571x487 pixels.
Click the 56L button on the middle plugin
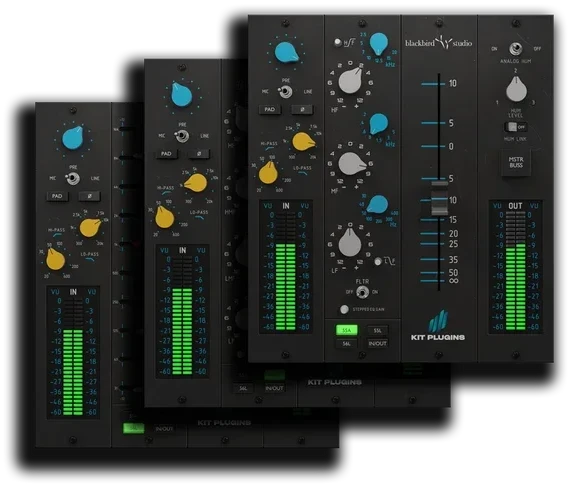click(x=243, y=388)
